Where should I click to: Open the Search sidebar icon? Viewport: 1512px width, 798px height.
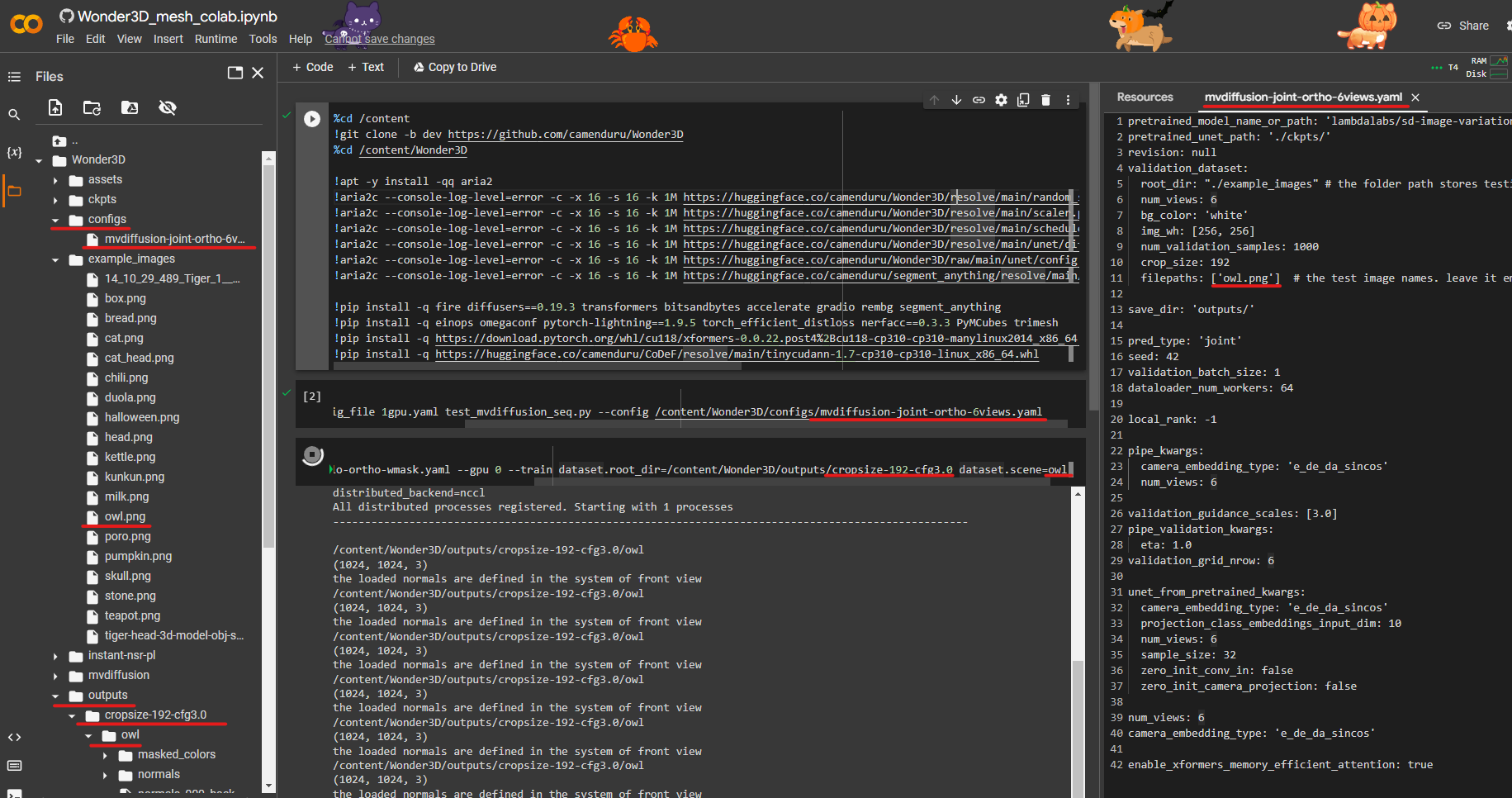14,115
